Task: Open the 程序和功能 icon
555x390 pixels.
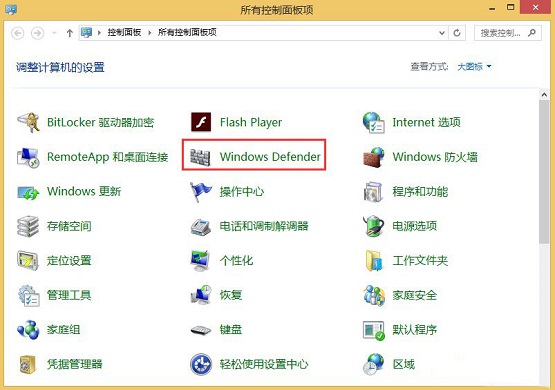Action: click(x=373, y=192)
